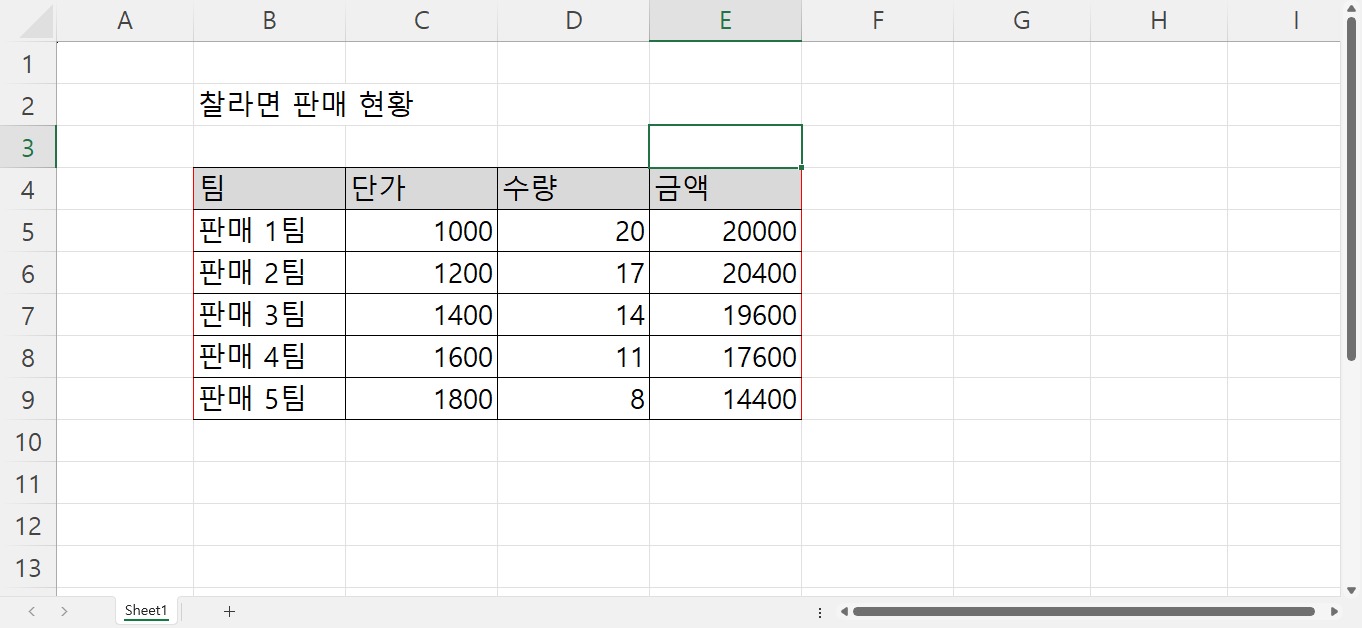This screenshot has width=1362, height=628.
Task: Select row 1 header
Action: coord(28,63)
